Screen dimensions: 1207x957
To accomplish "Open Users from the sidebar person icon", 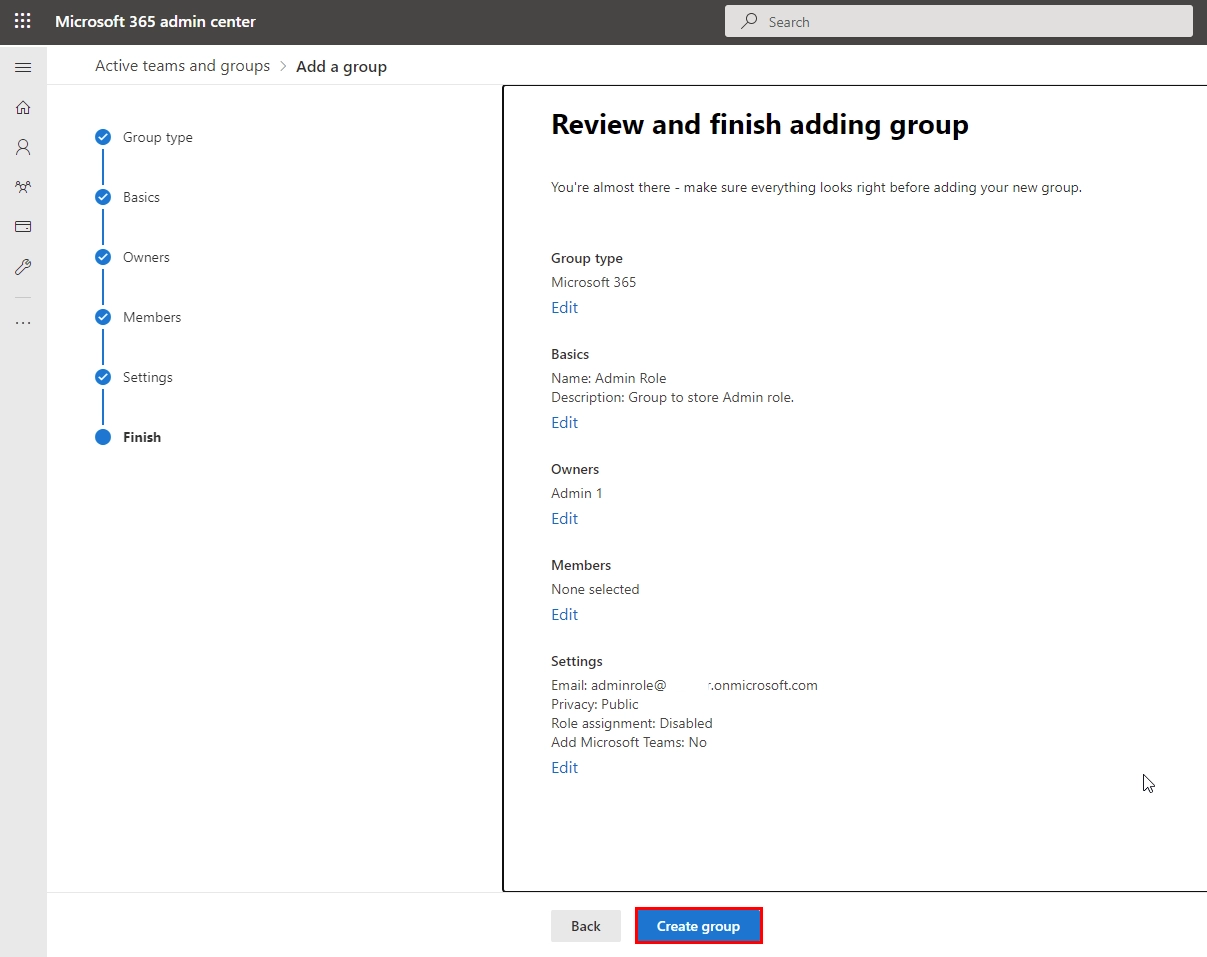I will point(23,147).
